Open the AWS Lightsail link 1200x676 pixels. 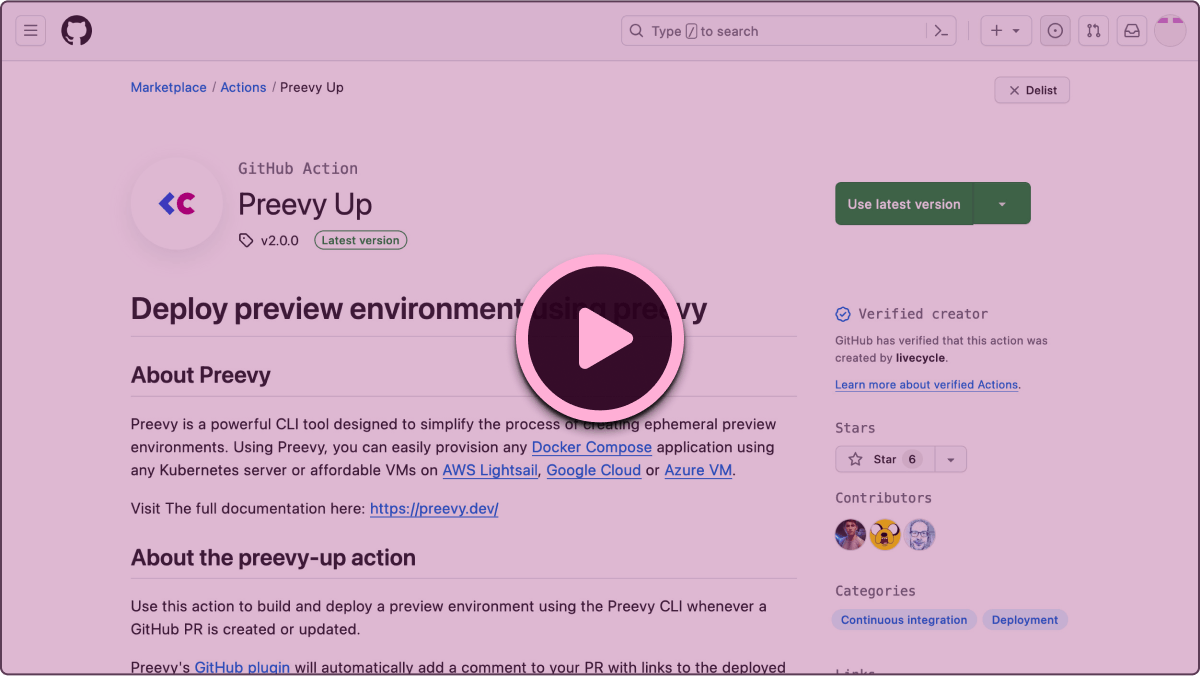point(491,470)
